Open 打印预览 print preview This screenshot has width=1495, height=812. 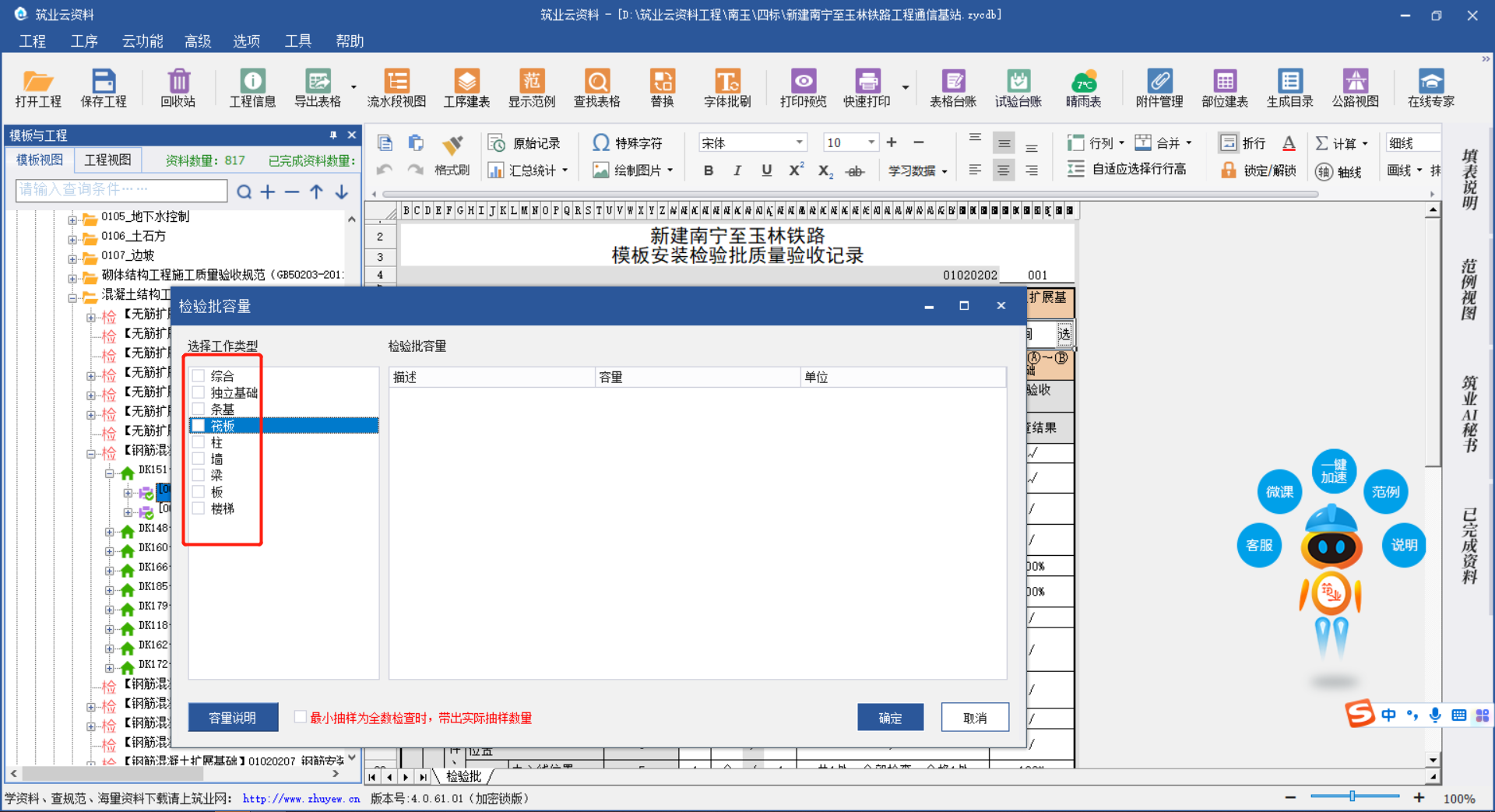pos(804,87)
